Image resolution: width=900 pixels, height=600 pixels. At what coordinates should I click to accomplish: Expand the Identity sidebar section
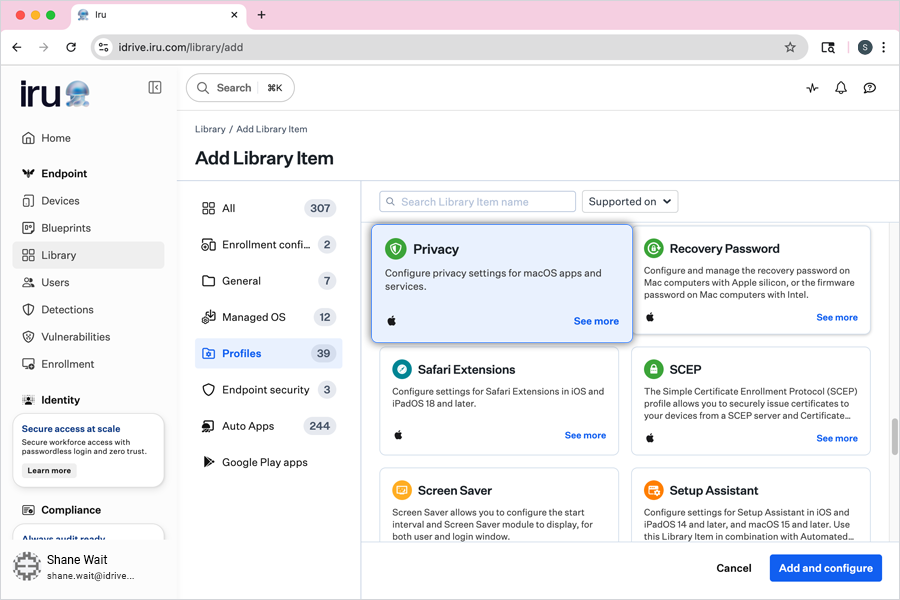pos(60,400)
